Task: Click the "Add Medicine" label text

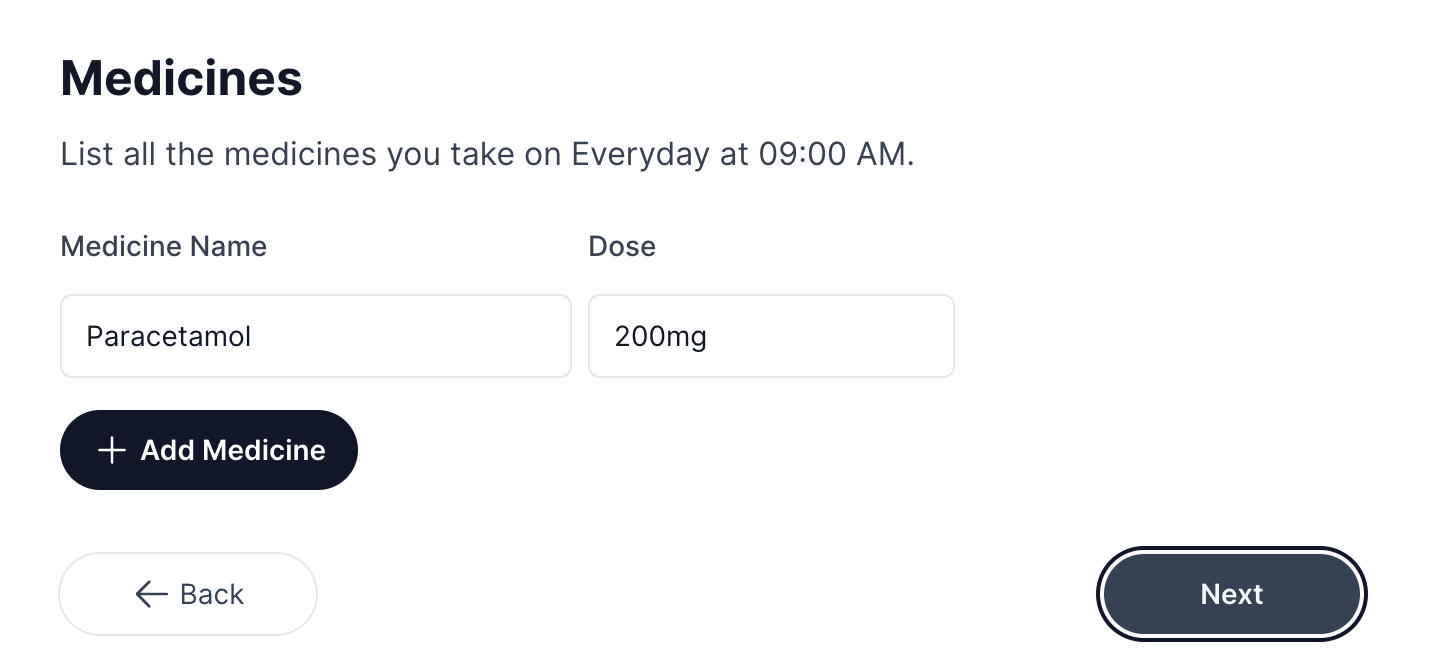Action: (x=233, y=450)
